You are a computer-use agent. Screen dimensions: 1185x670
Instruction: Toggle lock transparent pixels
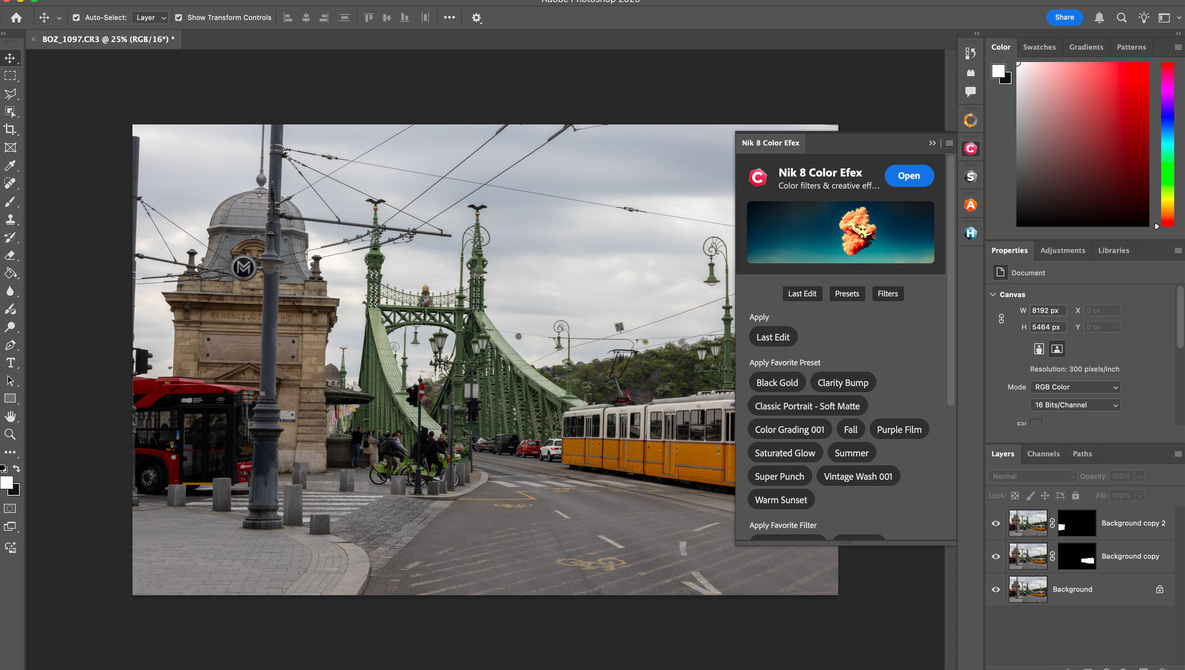(x=1015, y=496)
